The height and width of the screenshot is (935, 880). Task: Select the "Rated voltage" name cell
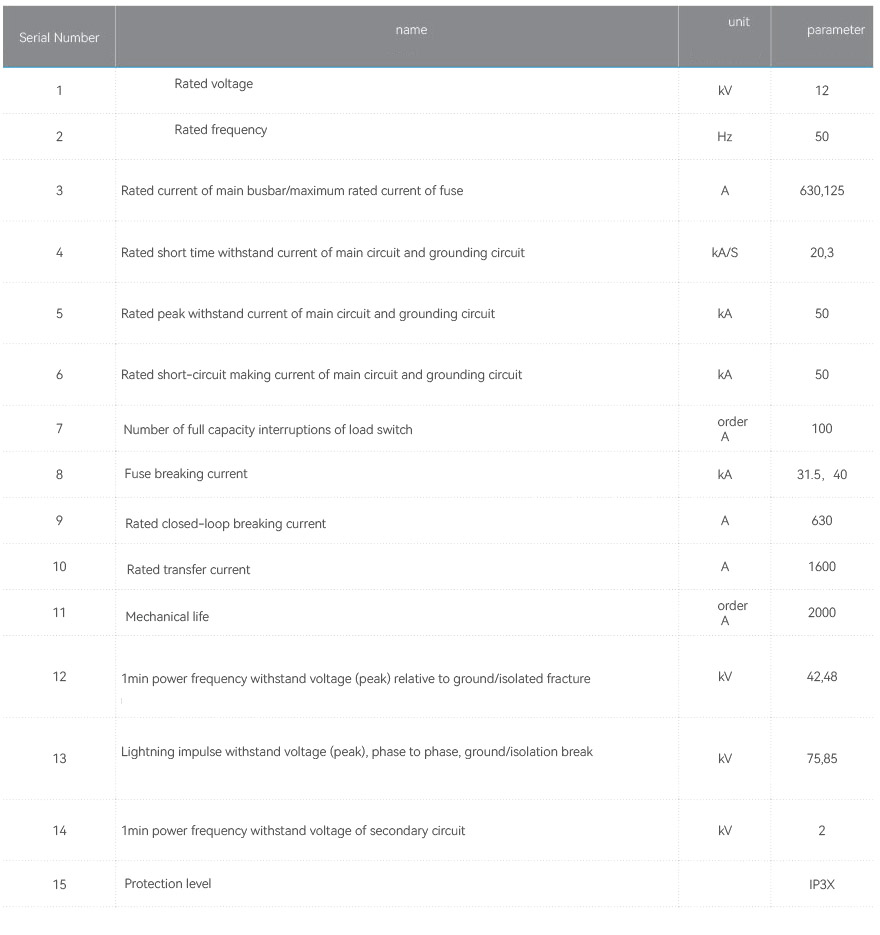tap(213, 84)
